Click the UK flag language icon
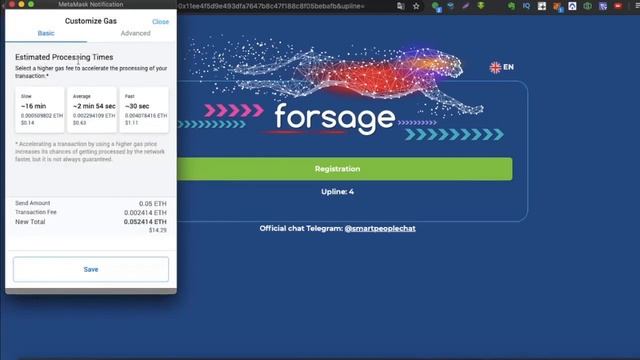 [x=495, y=67]
